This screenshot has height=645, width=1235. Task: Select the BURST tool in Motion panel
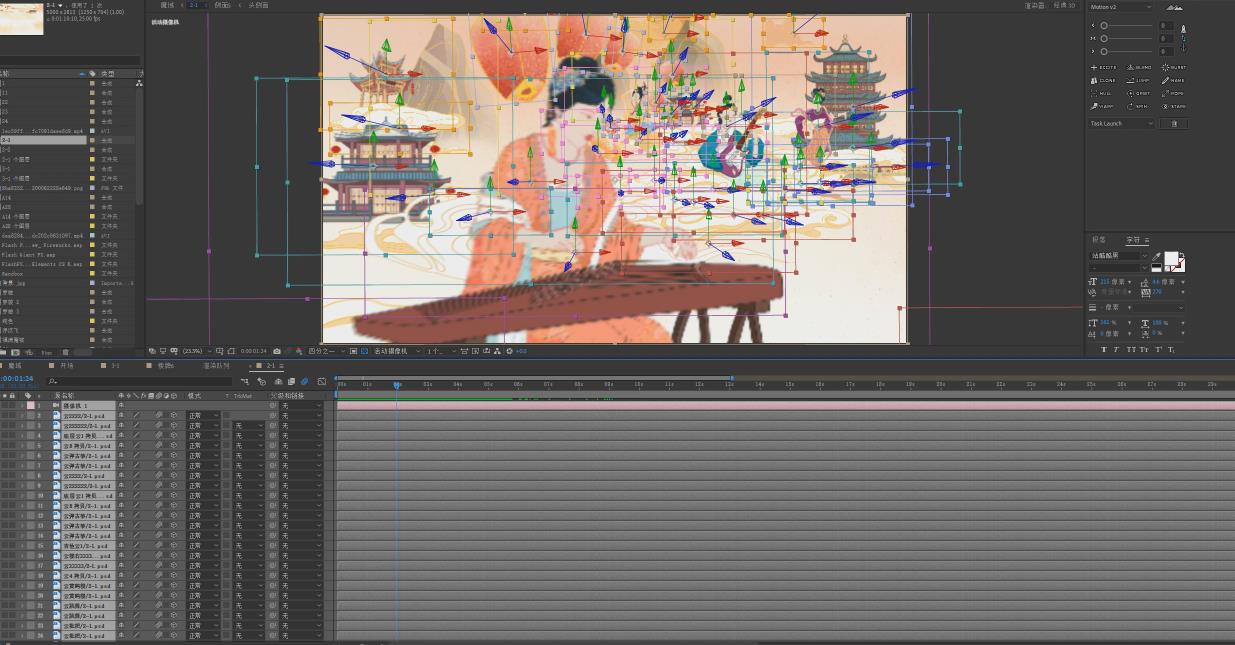1173,67
